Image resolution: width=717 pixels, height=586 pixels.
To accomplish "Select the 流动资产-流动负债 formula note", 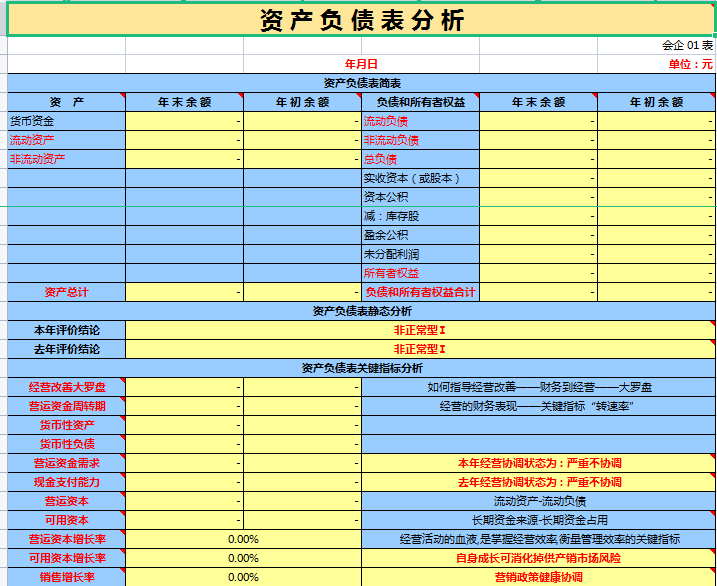I will pyautogui.click(x=539, y=501).
